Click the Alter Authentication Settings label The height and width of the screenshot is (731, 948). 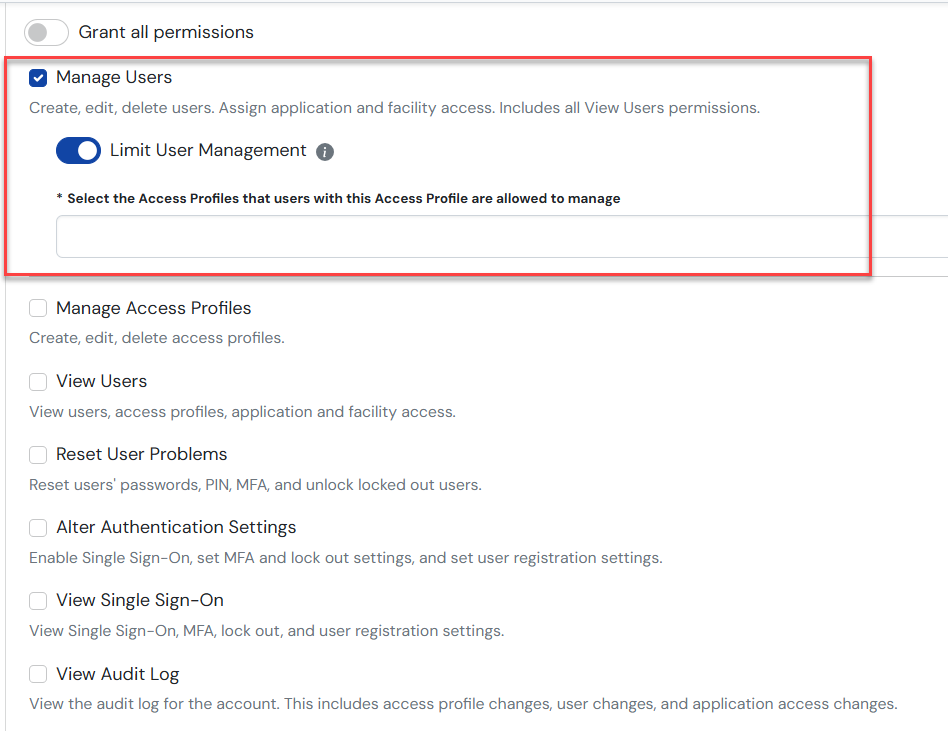pos(176,528)
